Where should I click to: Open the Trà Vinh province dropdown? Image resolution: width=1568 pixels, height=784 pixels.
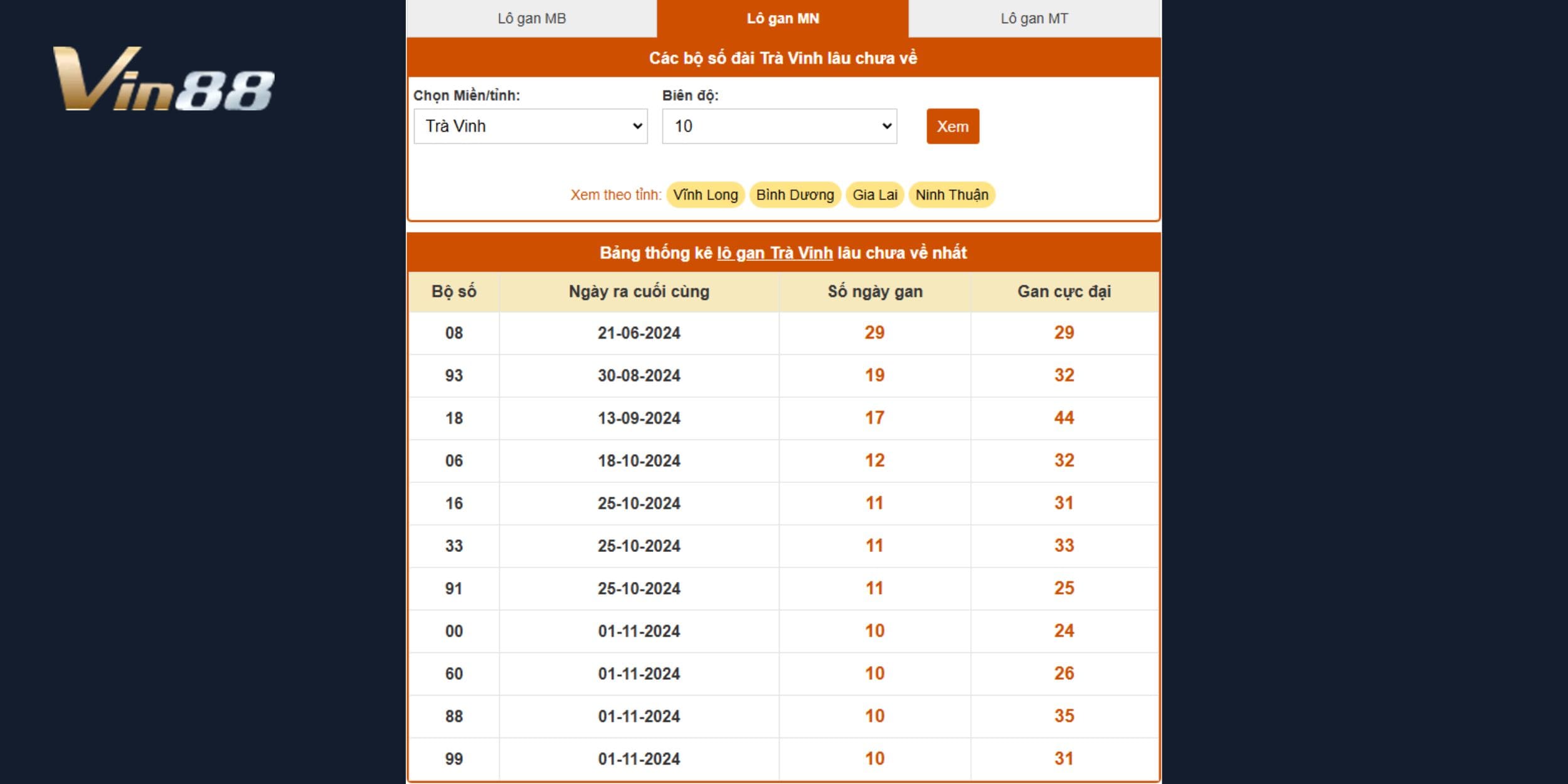(x=531, y=126)
